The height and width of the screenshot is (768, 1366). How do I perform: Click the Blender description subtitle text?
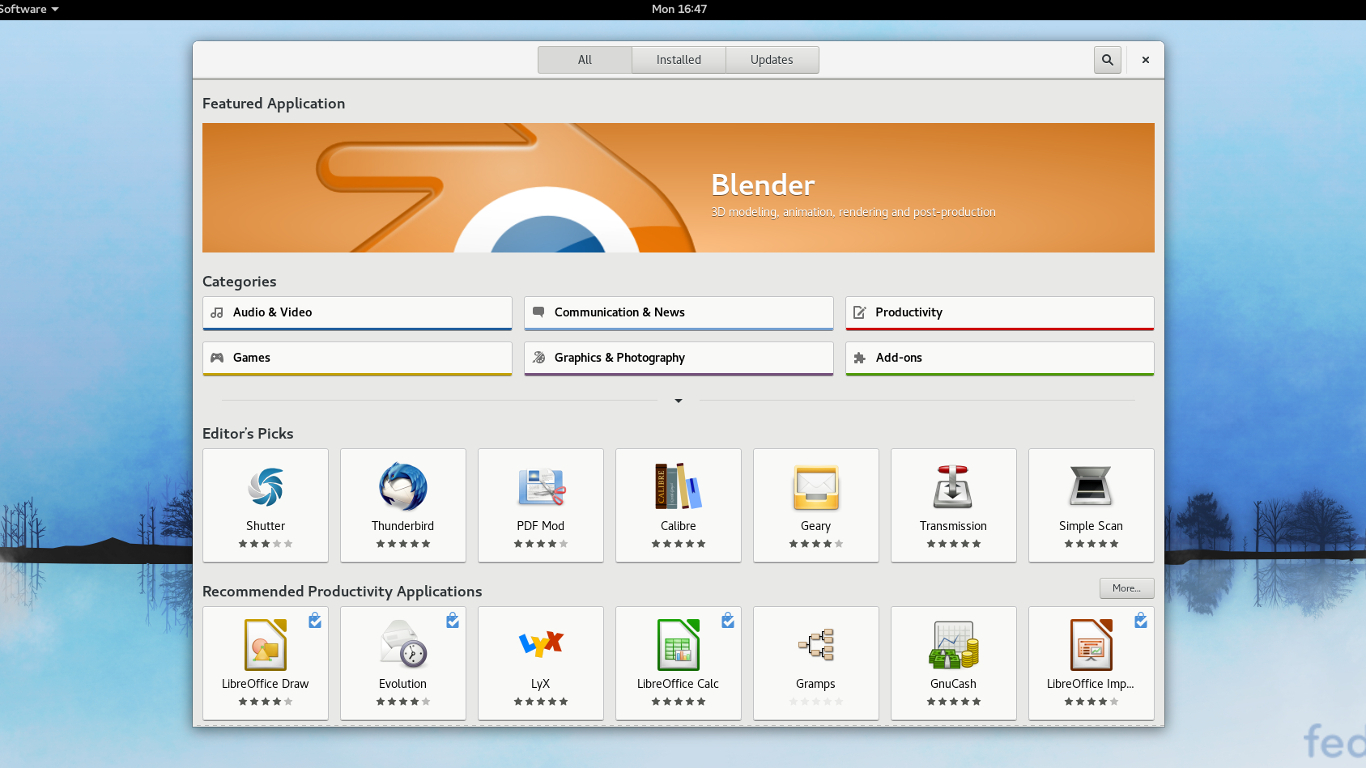tap(853, 212)
